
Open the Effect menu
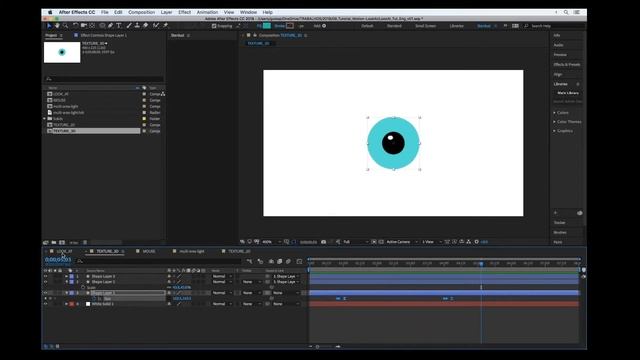coord(184,12)
